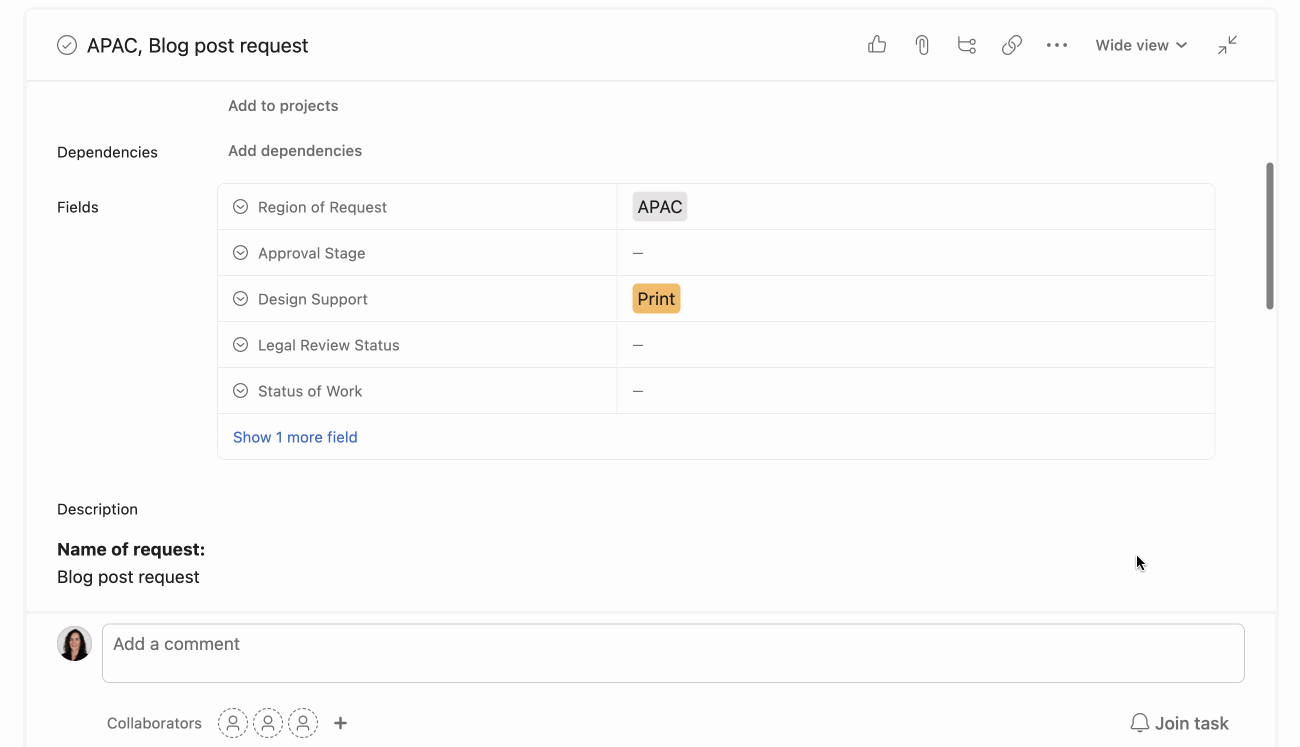Change the Region of Request APAC value

[659, 206]
